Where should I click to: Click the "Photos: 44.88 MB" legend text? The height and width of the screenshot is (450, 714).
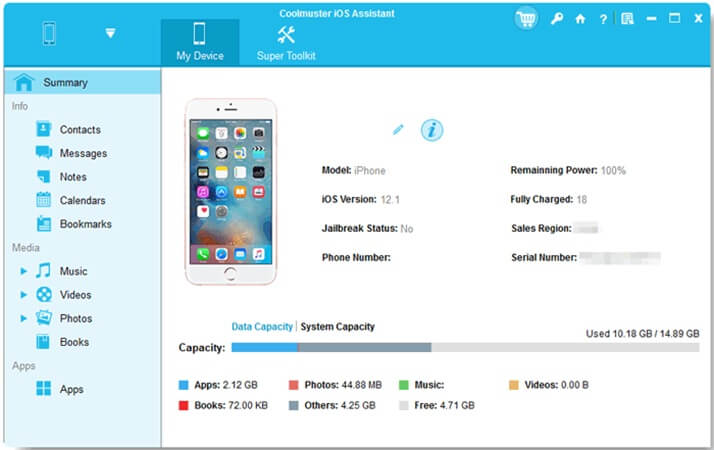343,385
